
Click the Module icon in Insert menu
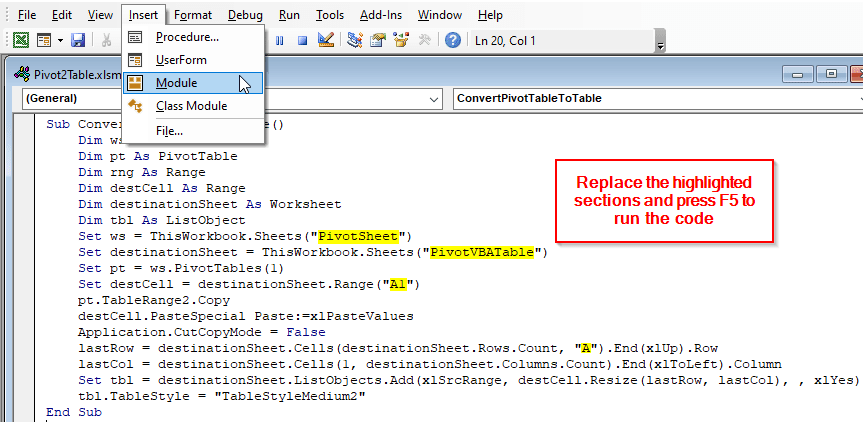[x=135, y=83]
